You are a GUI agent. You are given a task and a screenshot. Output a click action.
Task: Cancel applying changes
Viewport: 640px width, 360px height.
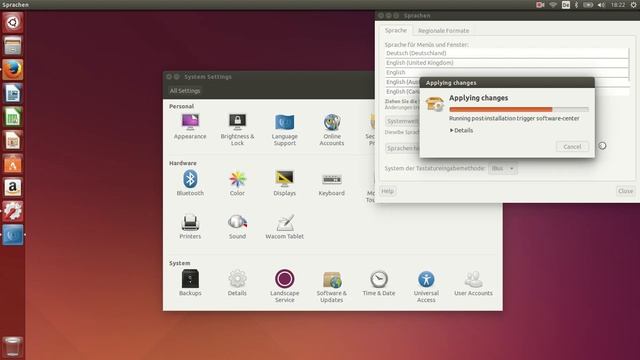tap(572, 147)
